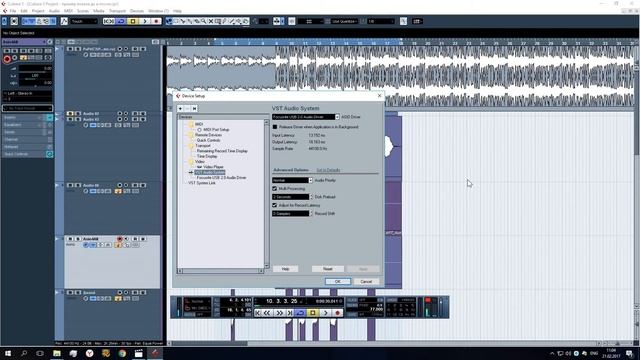This screenshot has height=360, width=640.
Task: Open the Audio menu
Action: coord(54,11)
